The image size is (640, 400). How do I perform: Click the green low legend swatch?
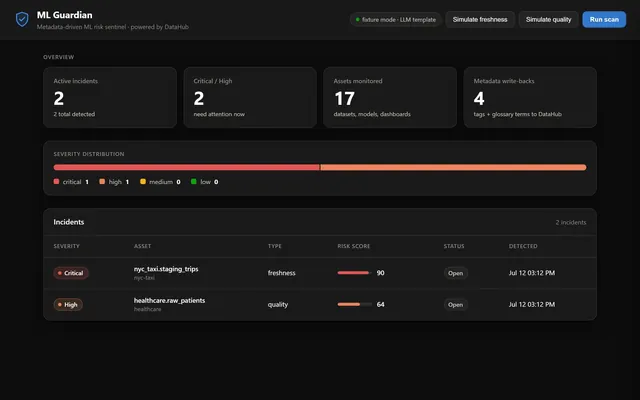point(194,182)
